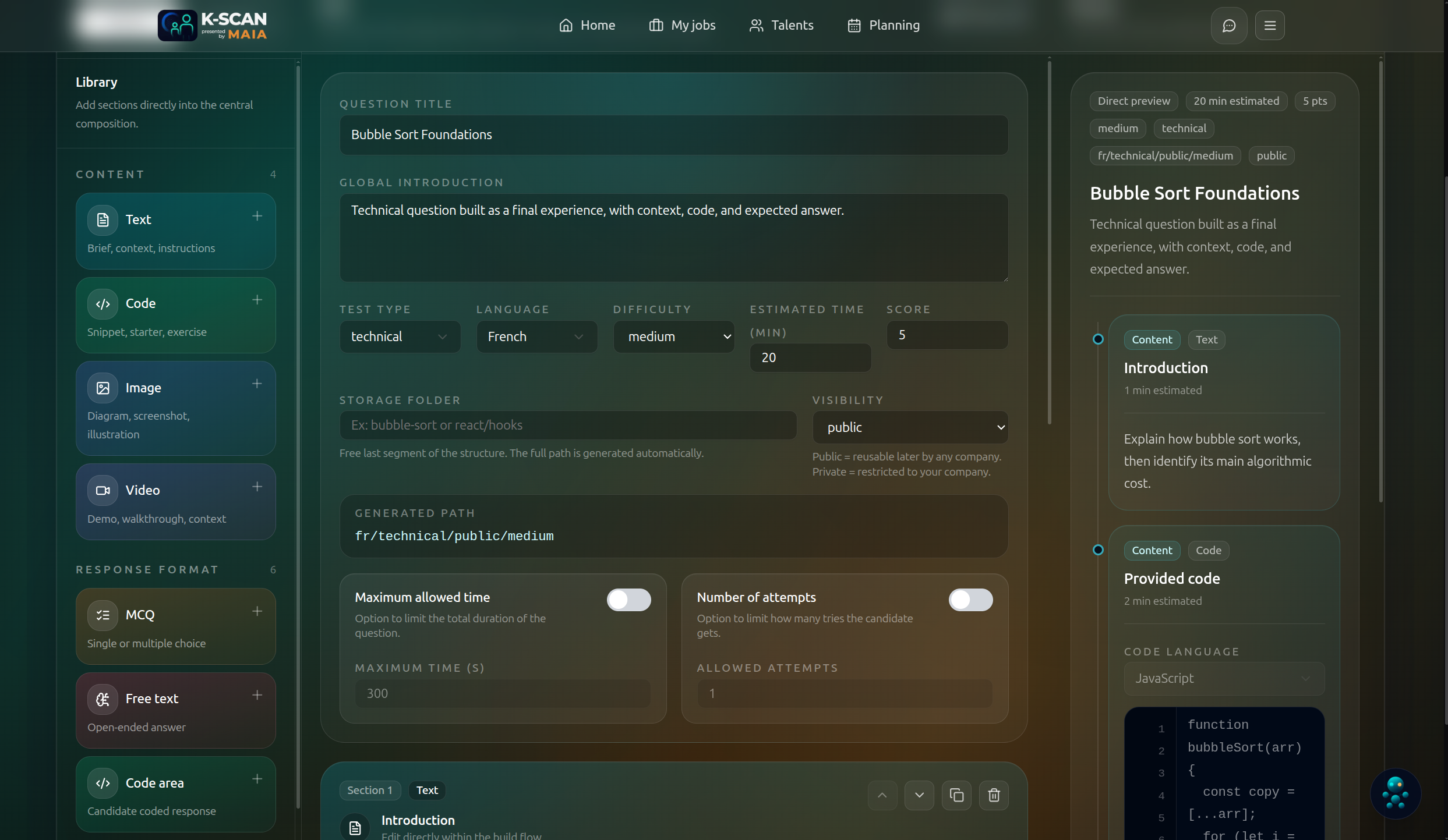Open the Difficulty dropdown showing medium
The image size is (1448, 840).
click(x=673, y=336)
